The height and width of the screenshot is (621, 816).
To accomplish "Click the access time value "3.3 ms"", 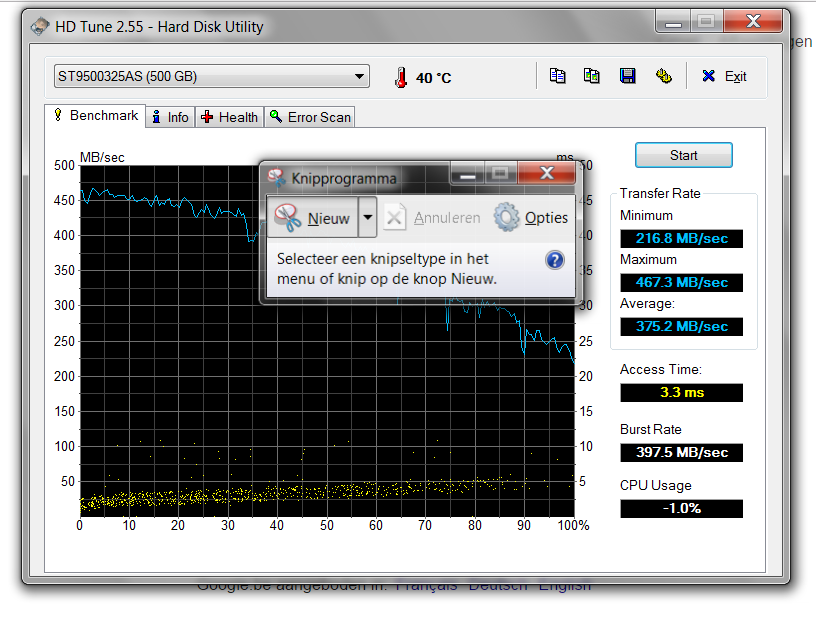I will coord(681,392).
